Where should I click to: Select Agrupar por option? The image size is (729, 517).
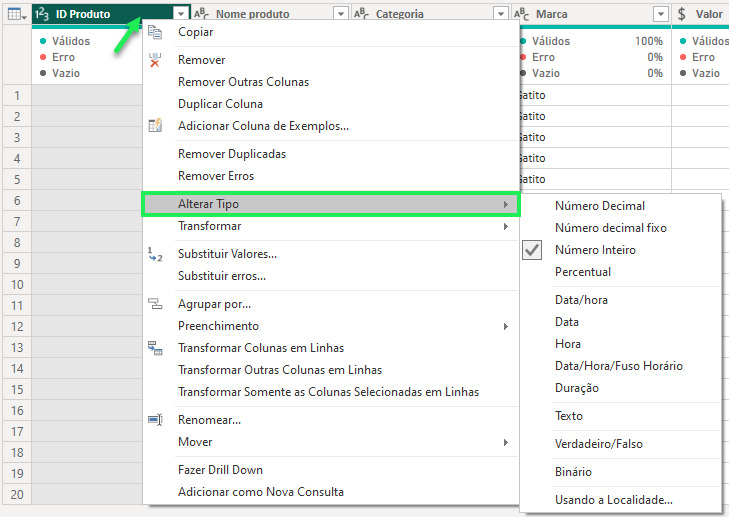coord(214,304)
